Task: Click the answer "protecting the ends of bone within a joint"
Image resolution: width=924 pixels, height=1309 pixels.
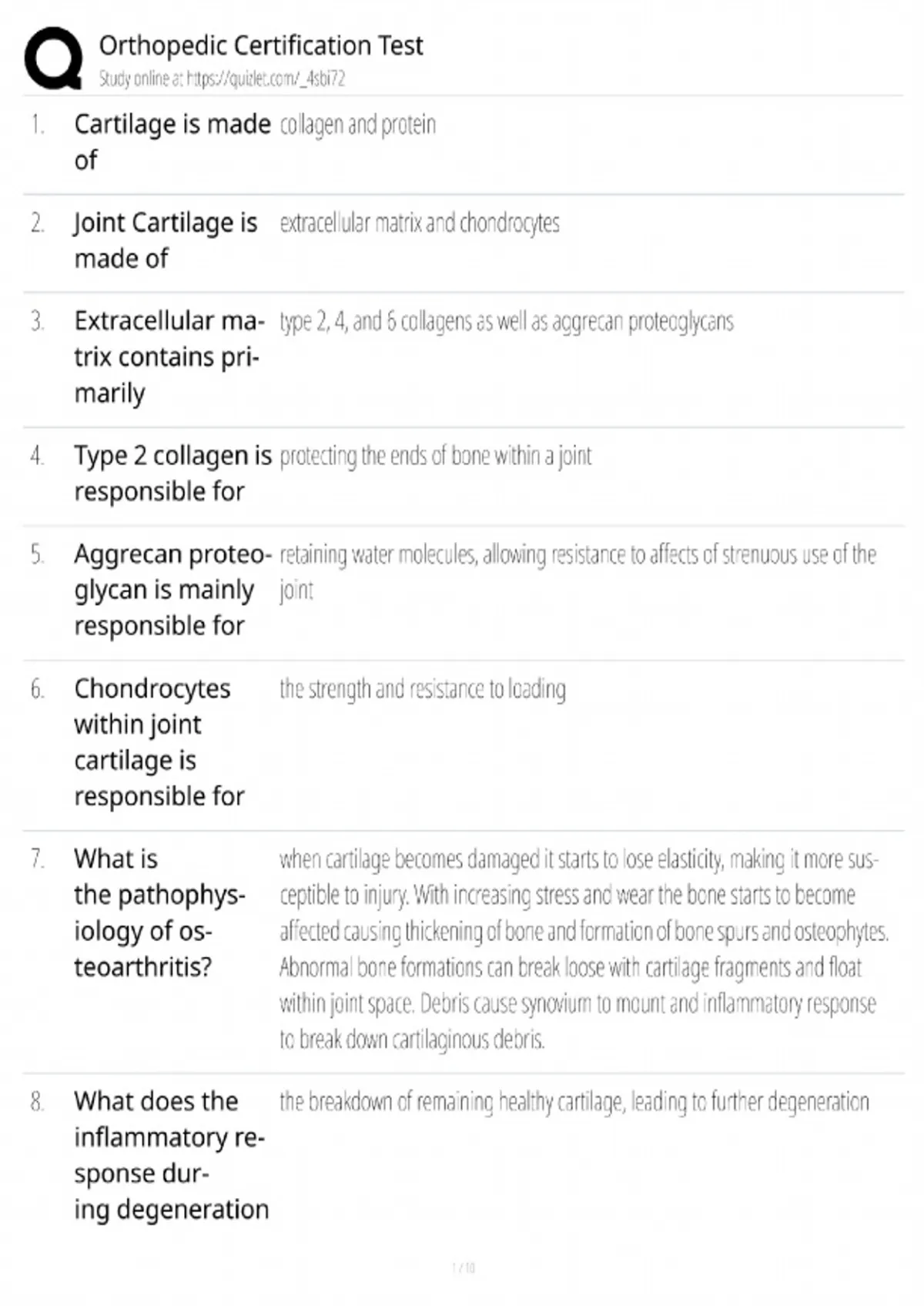Action: coord(435,456)
